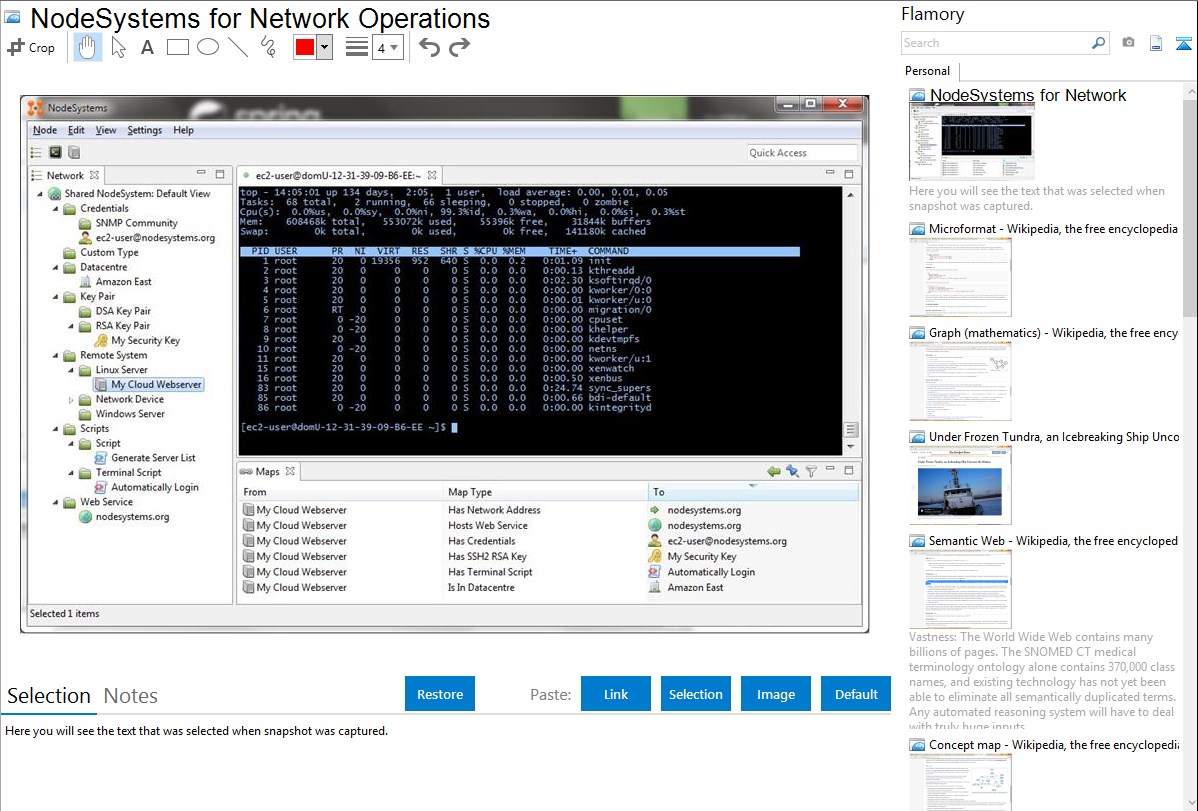The height and width of the screenshot is (811, 1198).
Task: Click the terminal toolbar icon under Node menu
Action: click(55, 153)
